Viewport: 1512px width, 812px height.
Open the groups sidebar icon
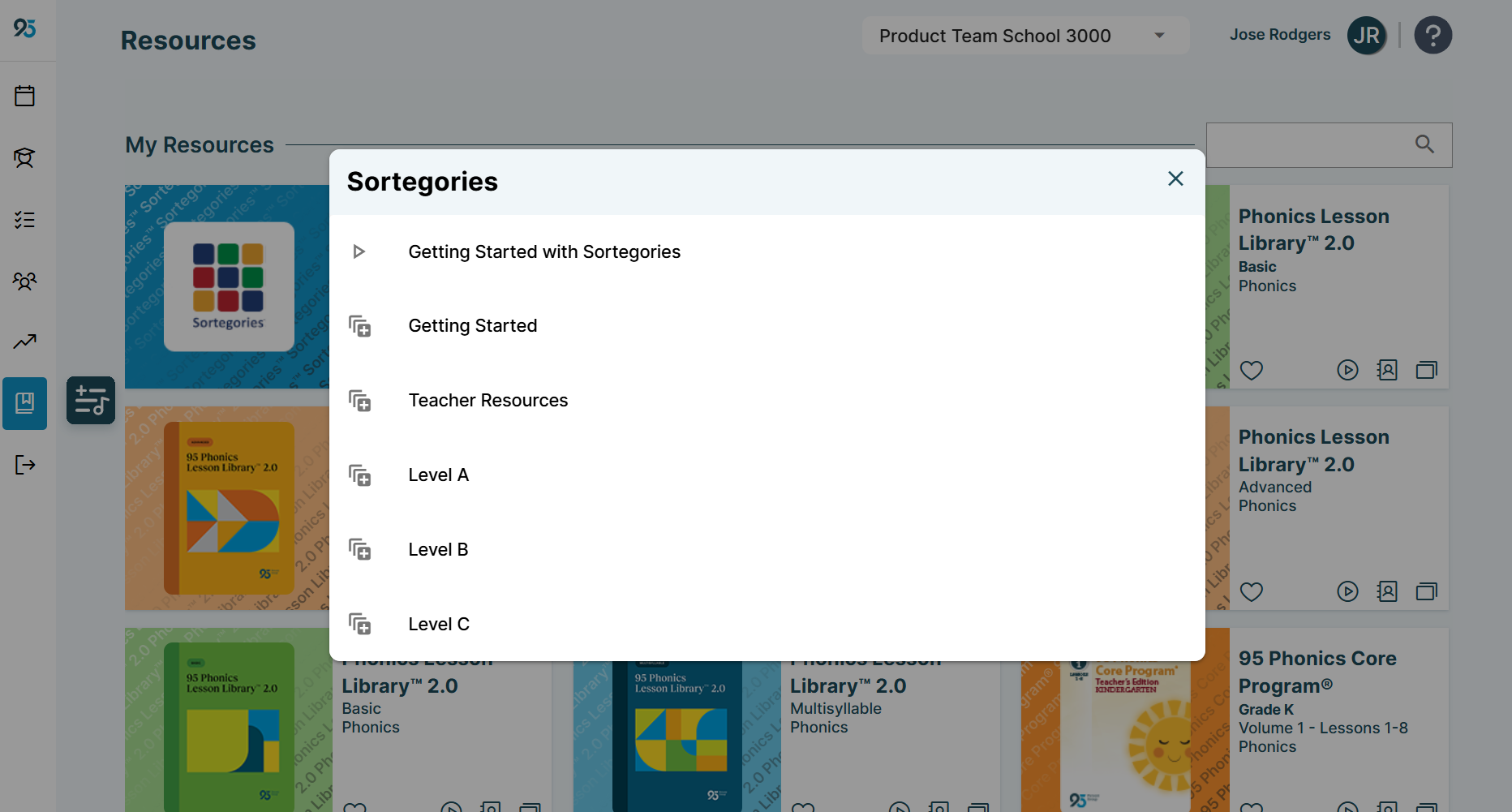[x=24, y=281]
